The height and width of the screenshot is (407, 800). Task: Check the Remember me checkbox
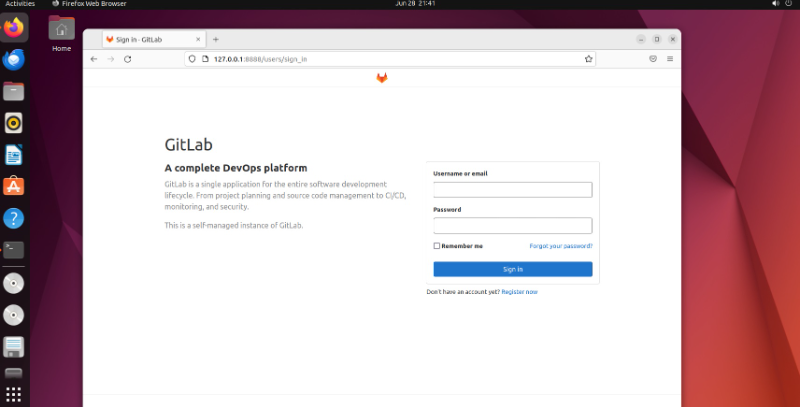[x=437, y=246]
